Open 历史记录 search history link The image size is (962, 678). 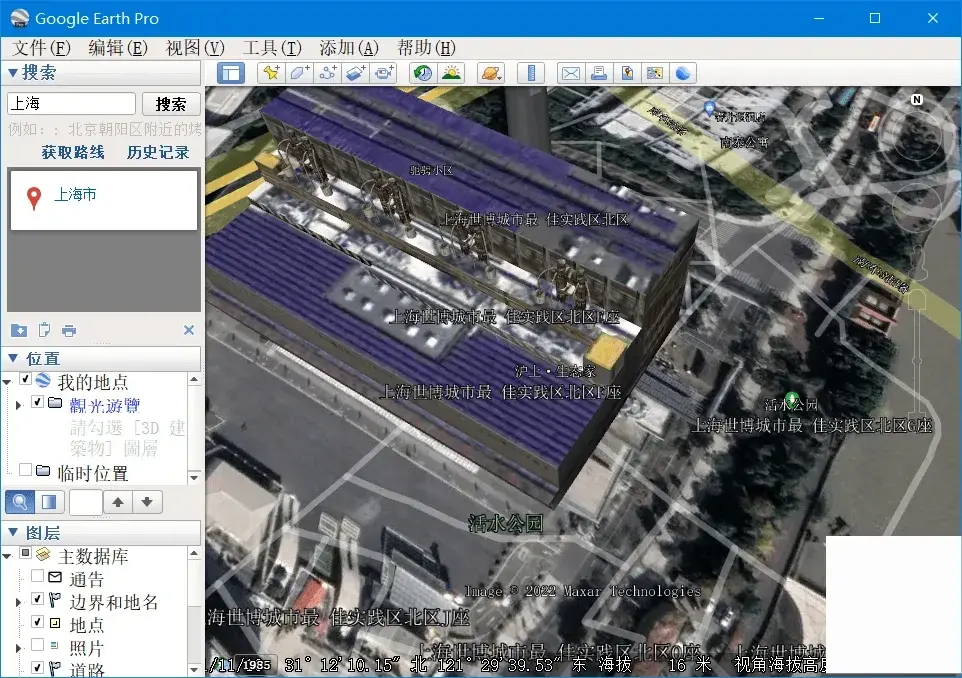(x=158, y=152)
